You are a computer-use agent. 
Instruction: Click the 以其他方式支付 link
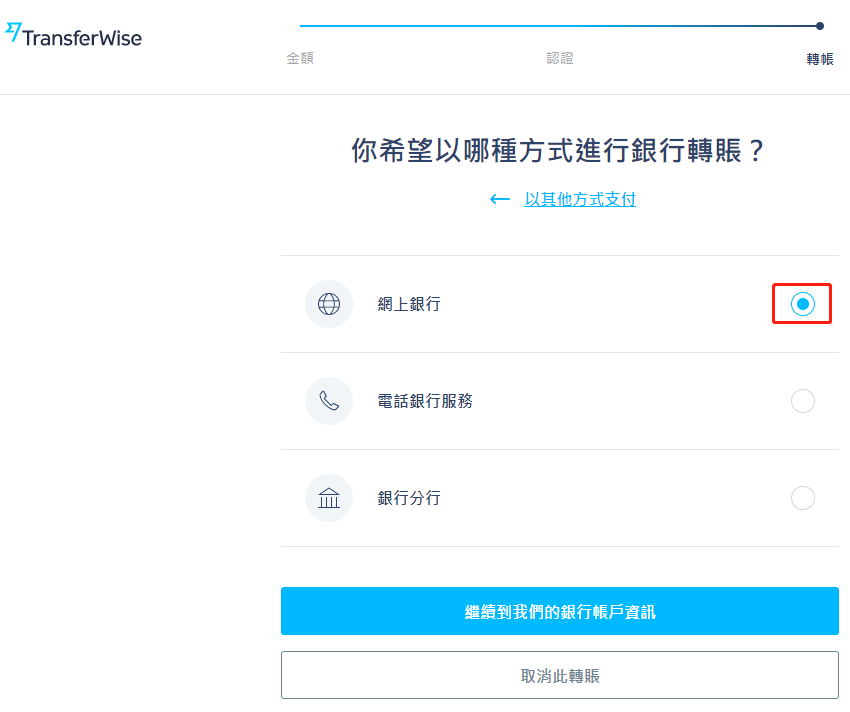[580, 200]
